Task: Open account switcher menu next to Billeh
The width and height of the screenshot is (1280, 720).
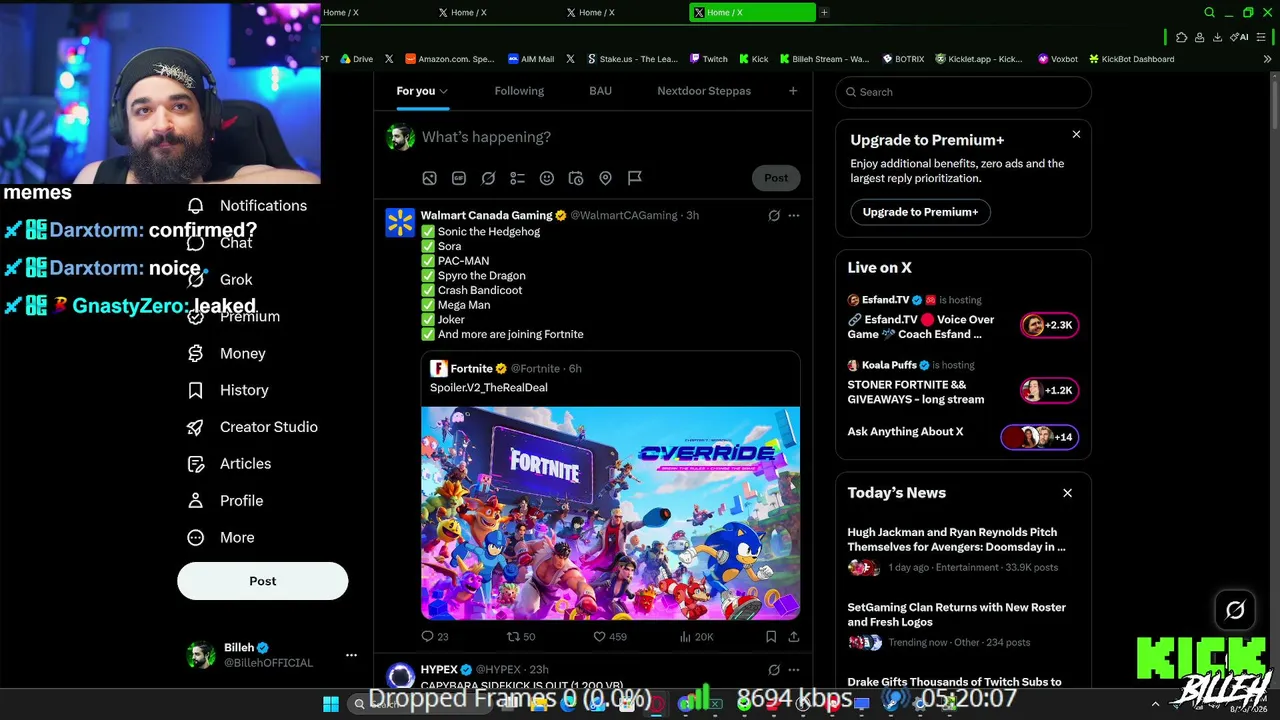Action: [x=351, y=655]
